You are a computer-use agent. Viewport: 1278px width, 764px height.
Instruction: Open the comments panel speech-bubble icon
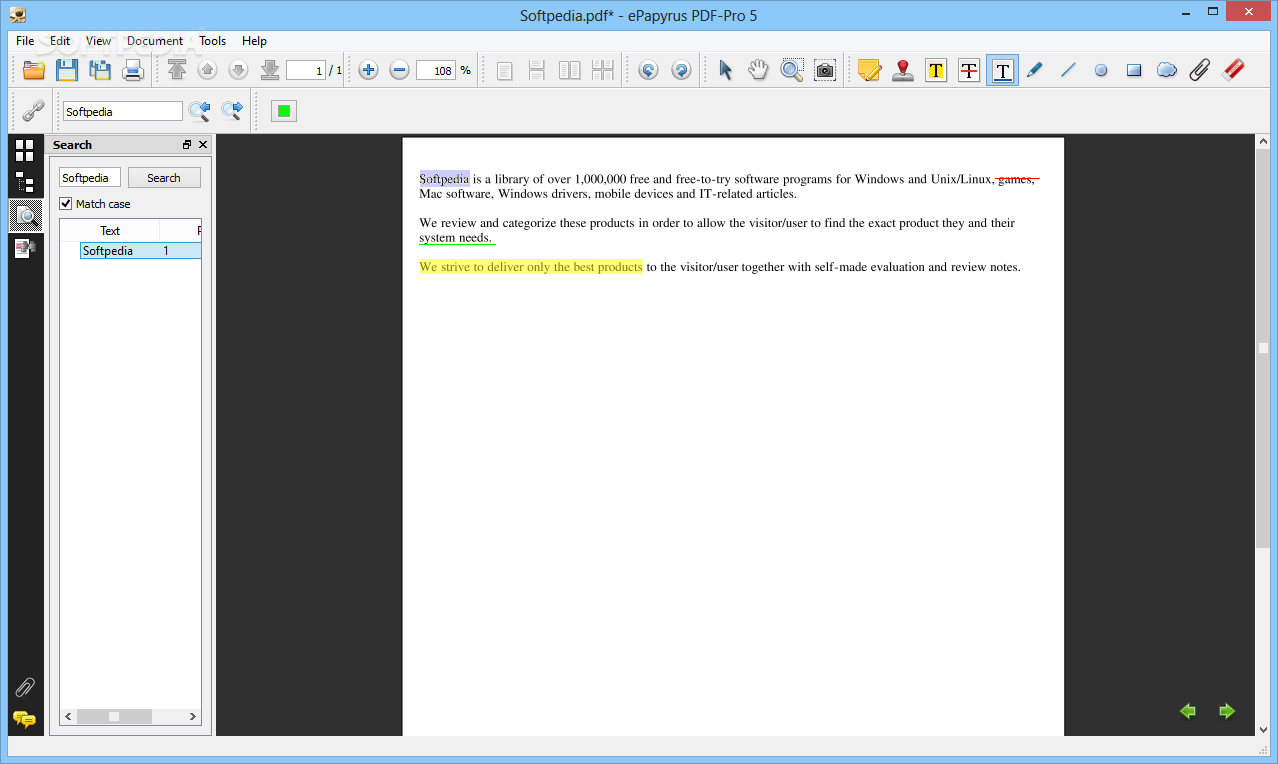[x=25, y=719]
